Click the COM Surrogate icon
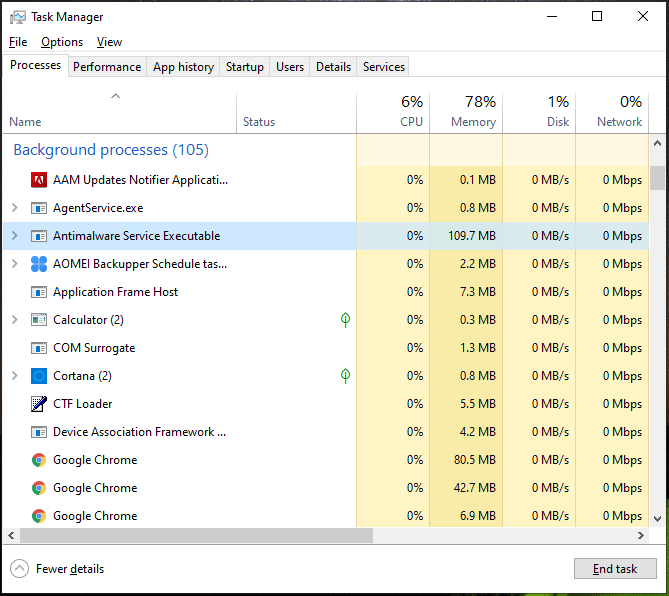This screenshot has height=596, width=669. (x=39, y=348)
